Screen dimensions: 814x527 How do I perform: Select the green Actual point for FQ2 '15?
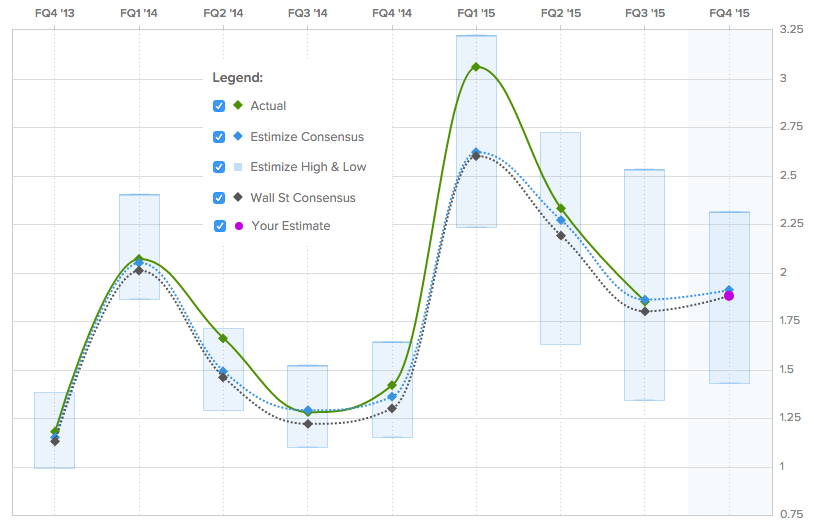pos(561,209)
